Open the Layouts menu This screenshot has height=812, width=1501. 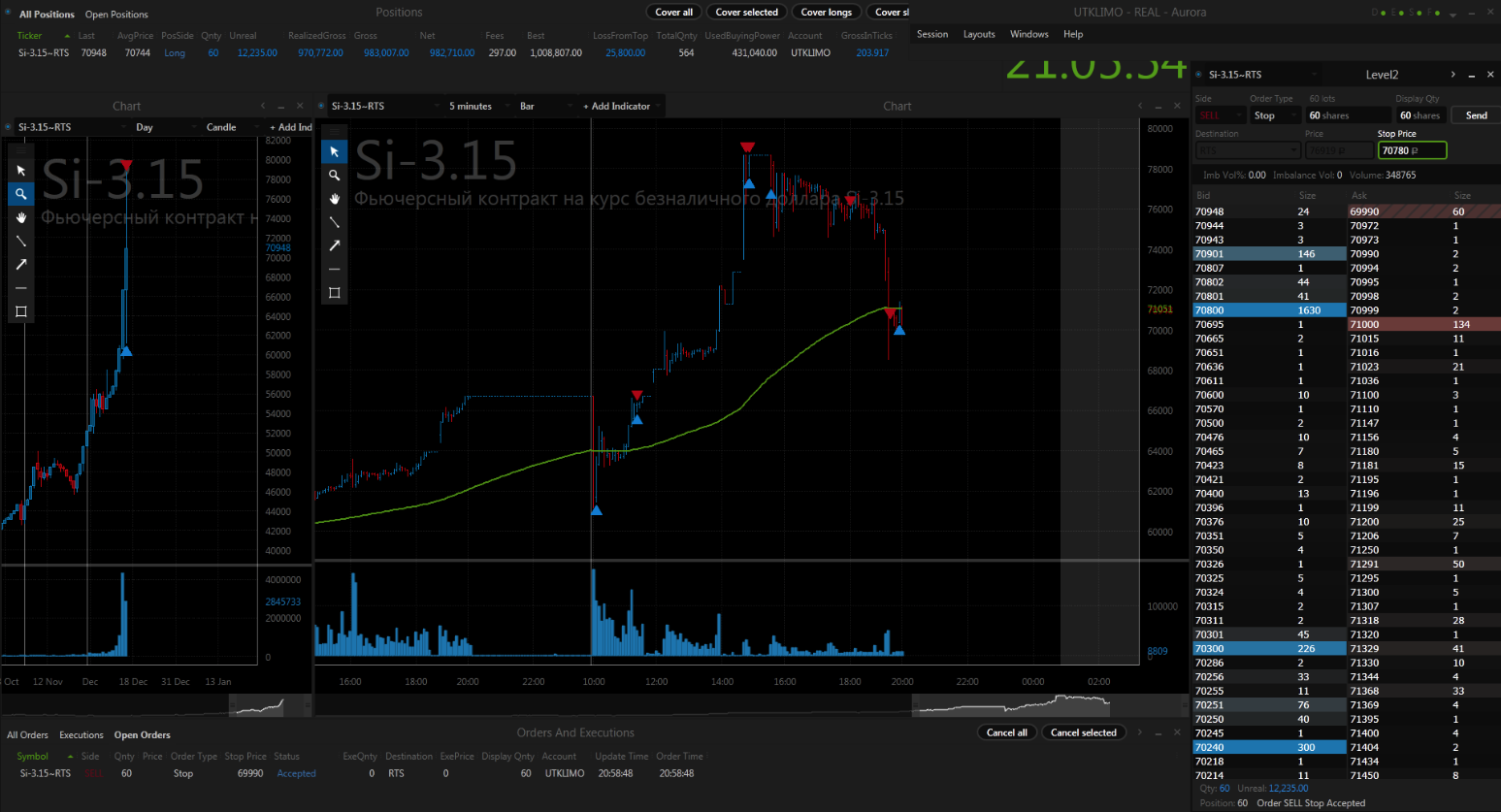coord(978,34)
